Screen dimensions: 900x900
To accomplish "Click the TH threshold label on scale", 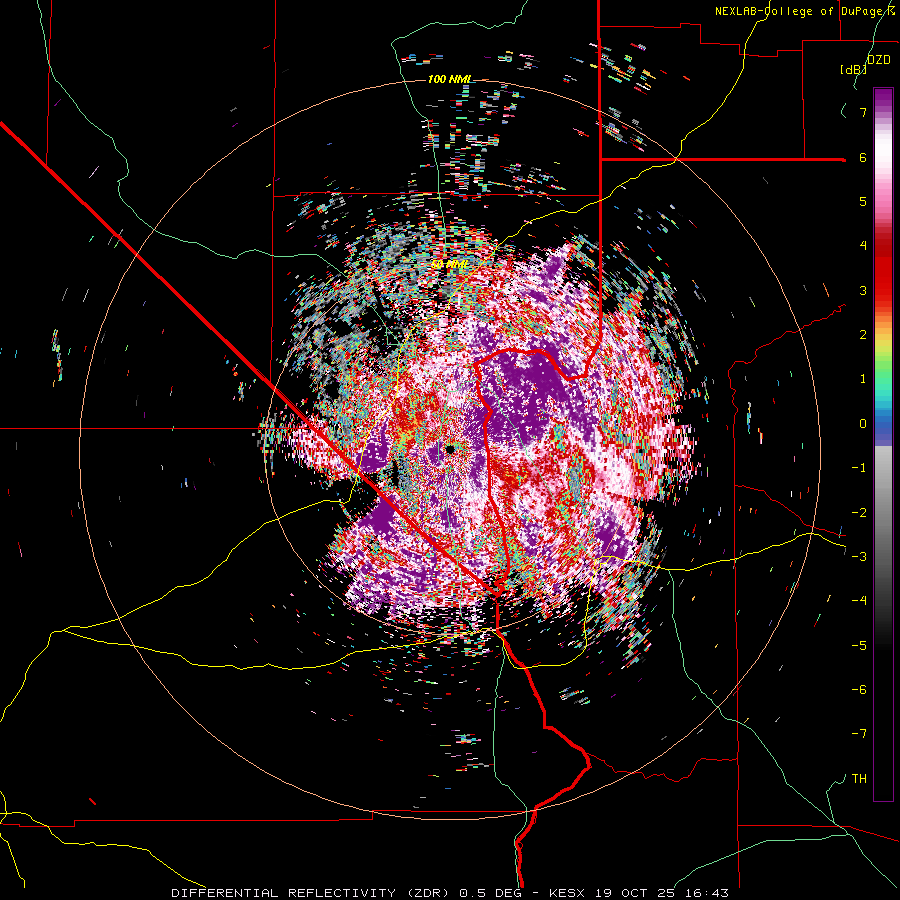I will (x=859, y=779).
